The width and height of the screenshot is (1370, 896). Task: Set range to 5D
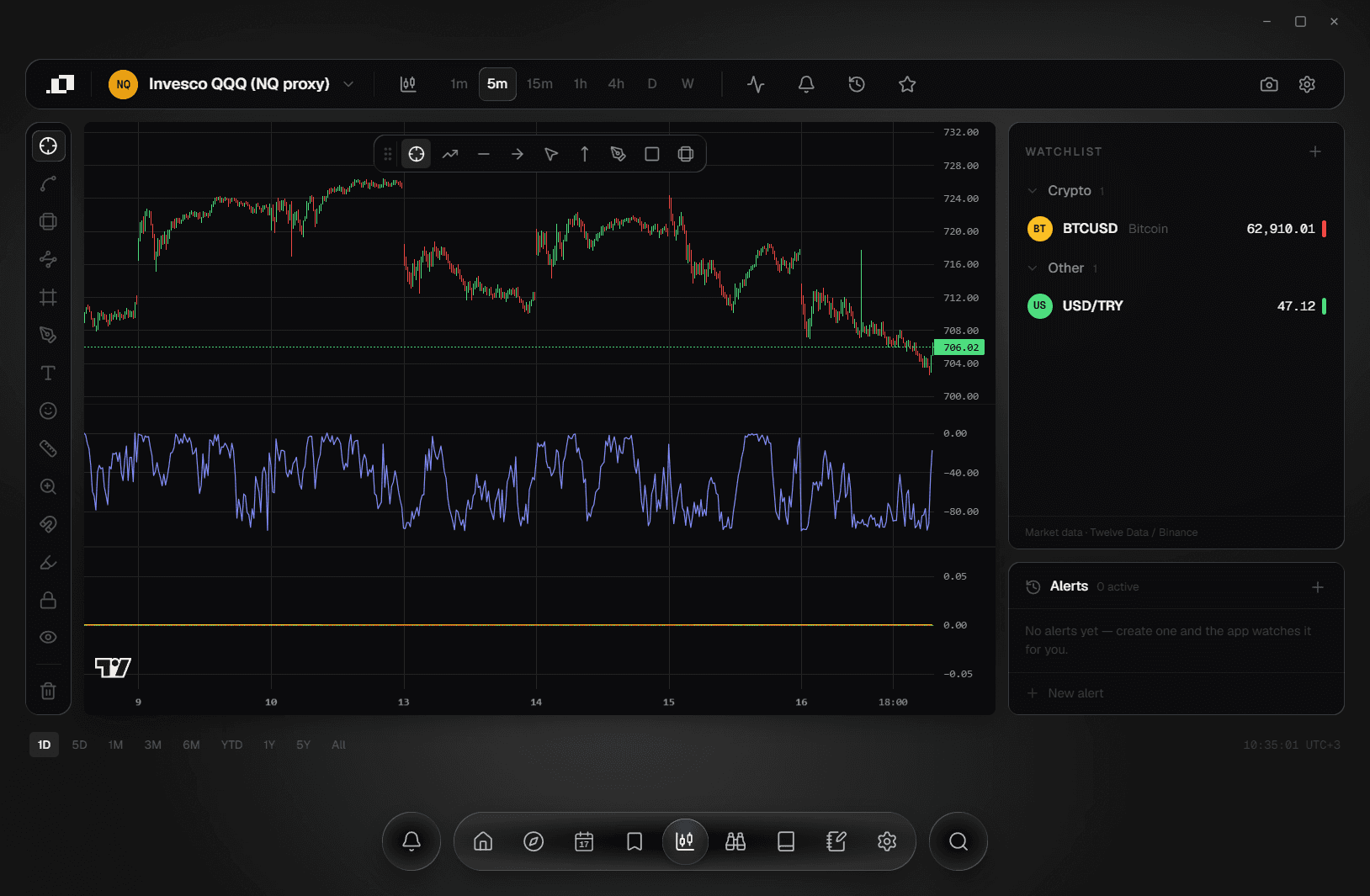click(x=80, y=745)
